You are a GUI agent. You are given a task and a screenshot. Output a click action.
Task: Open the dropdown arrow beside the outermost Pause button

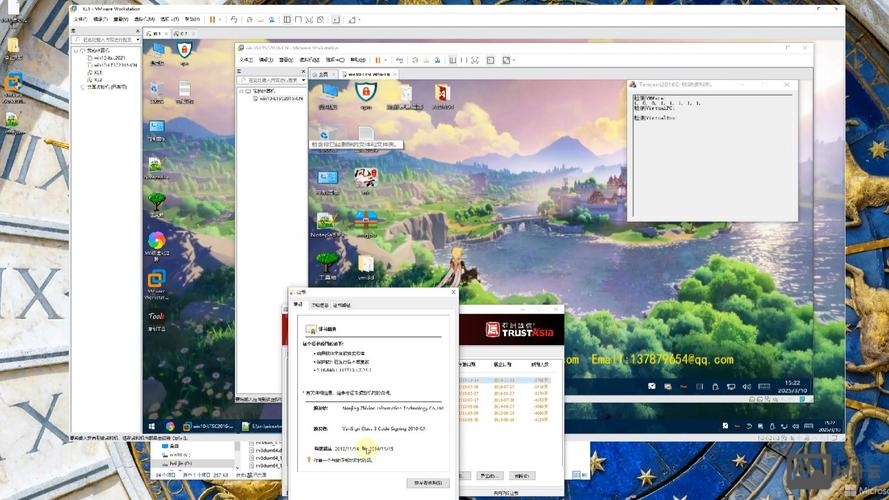(x=222, y=19)
